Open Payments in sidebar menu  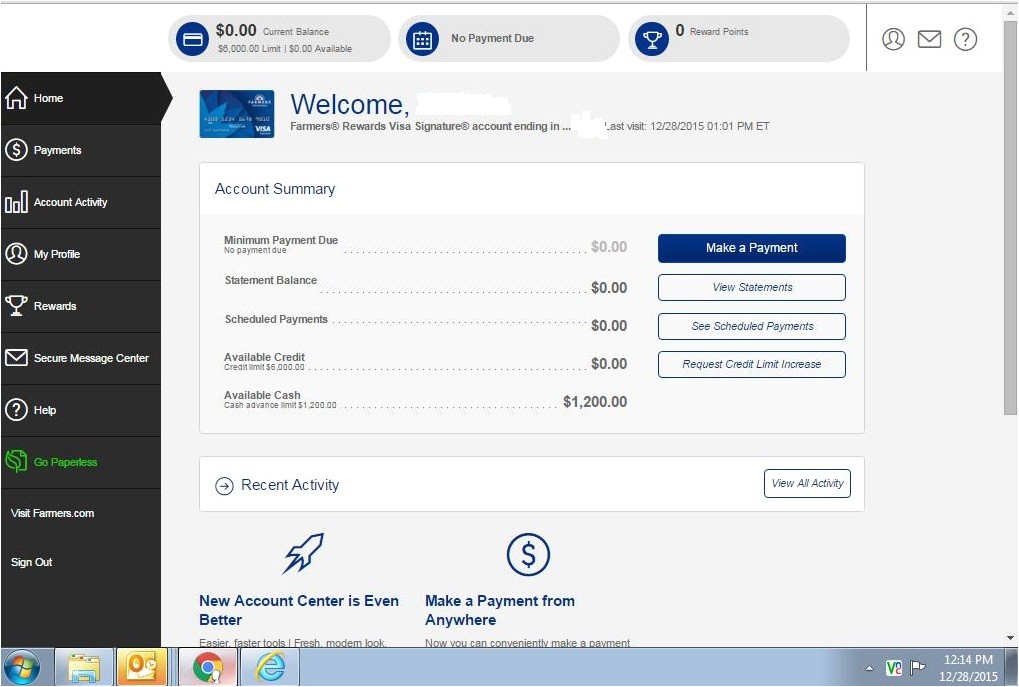[57, 150]
